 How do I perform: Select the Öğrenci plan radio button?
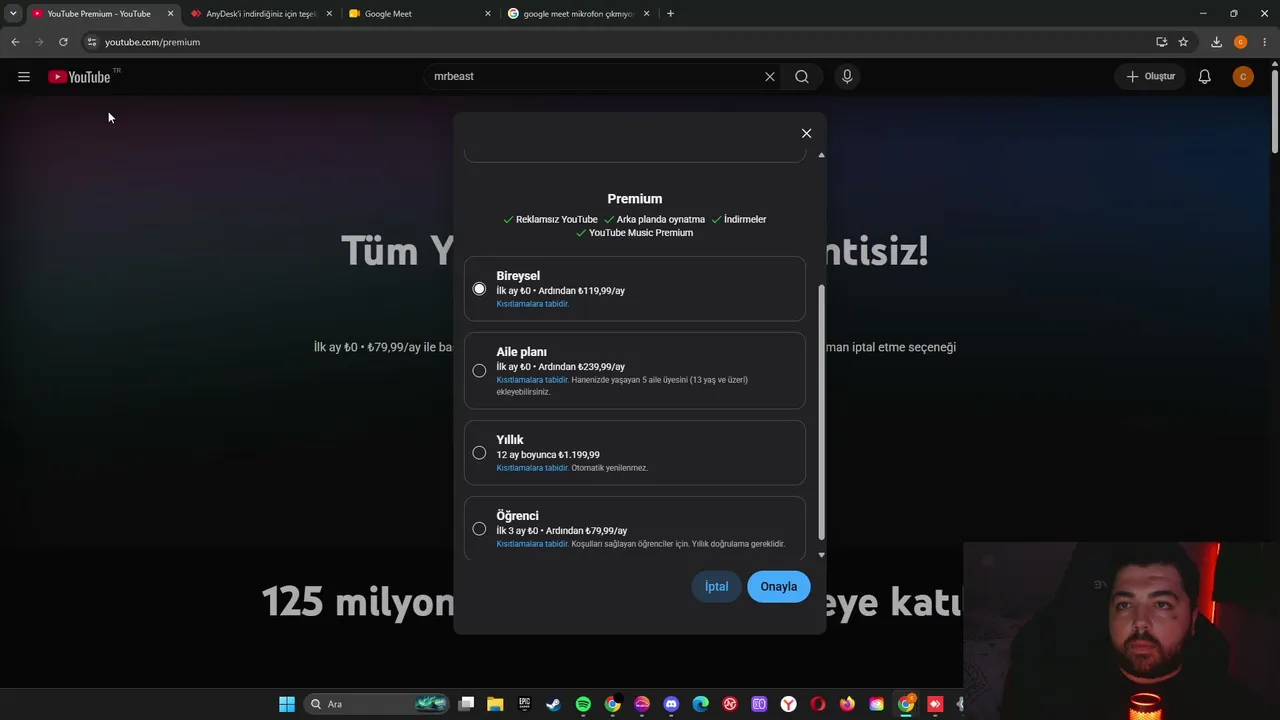[x=479, y=529]
